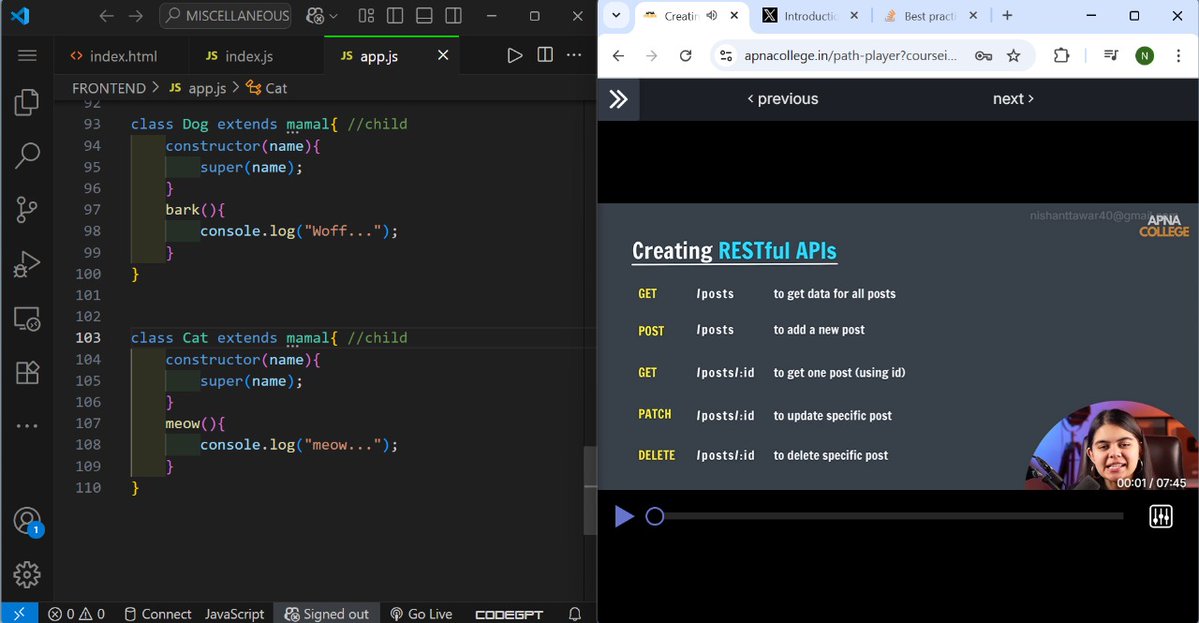Screen dimensions: 1199x623
Task: Click FRONTEND in the breadcrumb
Action: (x=109, y=88)
